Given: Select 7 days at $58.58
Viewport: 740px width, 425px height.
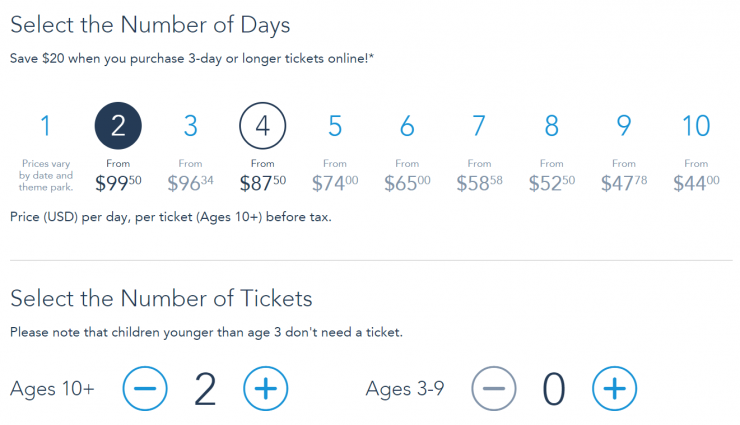Looking at the screenshot, I should (479, 126).
